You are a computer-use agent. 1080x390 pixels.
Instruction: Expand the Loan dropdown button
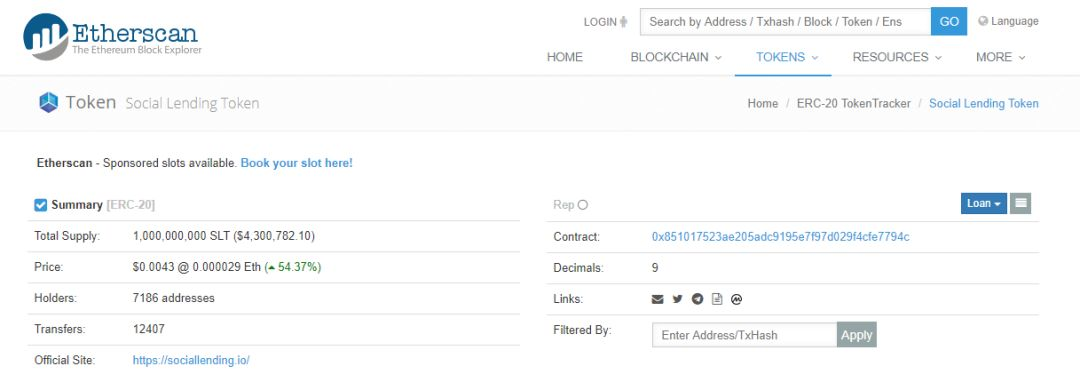pyautogui.click(x=984, y=203)
